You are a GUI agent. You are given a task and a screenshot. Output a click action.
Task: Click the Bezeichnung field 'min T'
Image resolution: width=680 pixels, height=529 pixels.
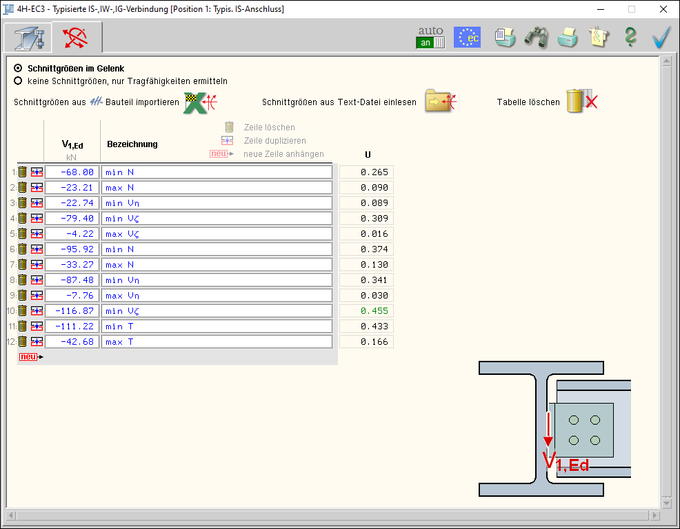(x=216, y=326)
